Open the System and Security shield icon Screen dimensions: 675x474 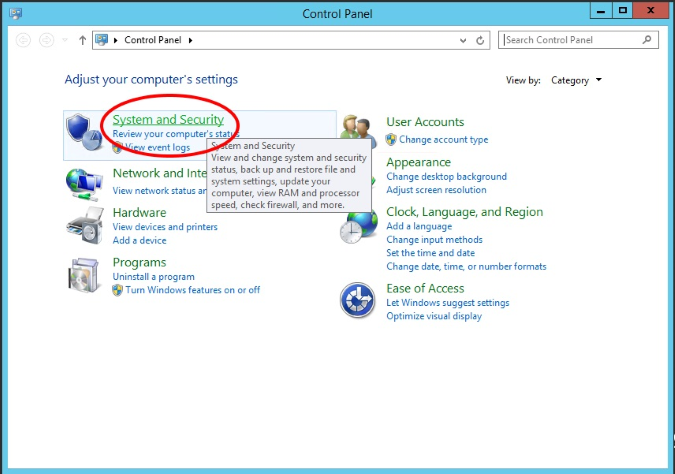(x=84, y=132)
